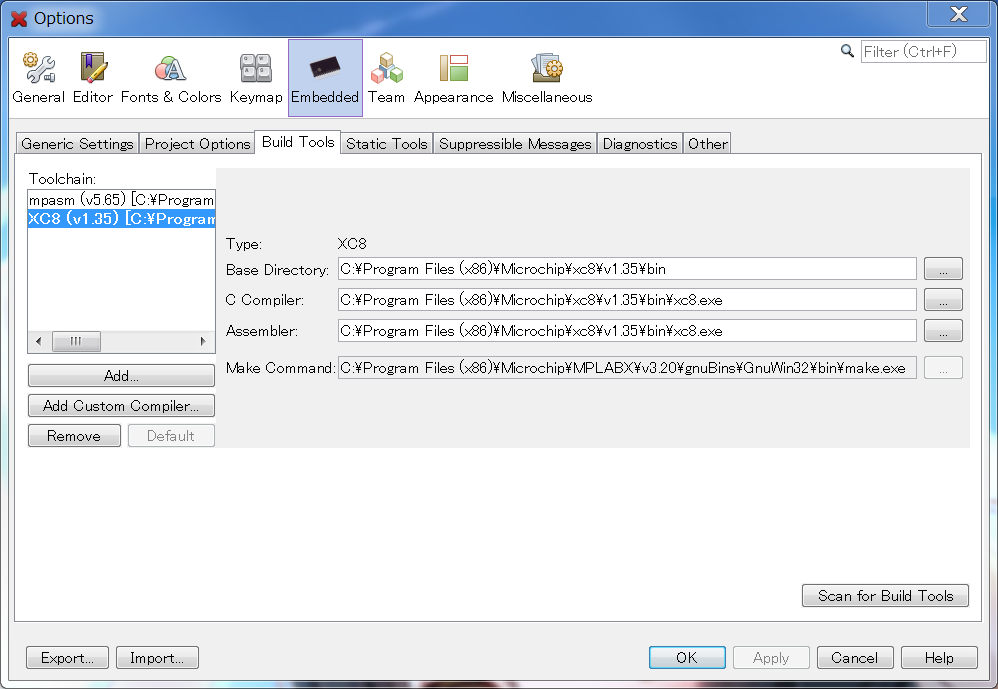998x689 pixels.
Task: Remove the selected toolchain
Action: pos(74,436)
